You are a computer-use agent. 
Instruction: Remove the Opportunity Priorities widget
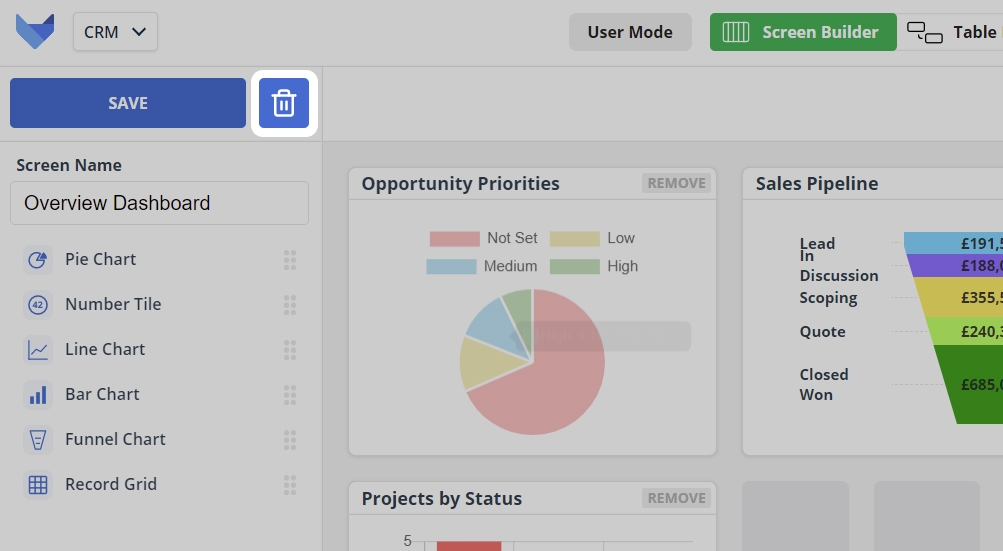click(x=677, y=183)
